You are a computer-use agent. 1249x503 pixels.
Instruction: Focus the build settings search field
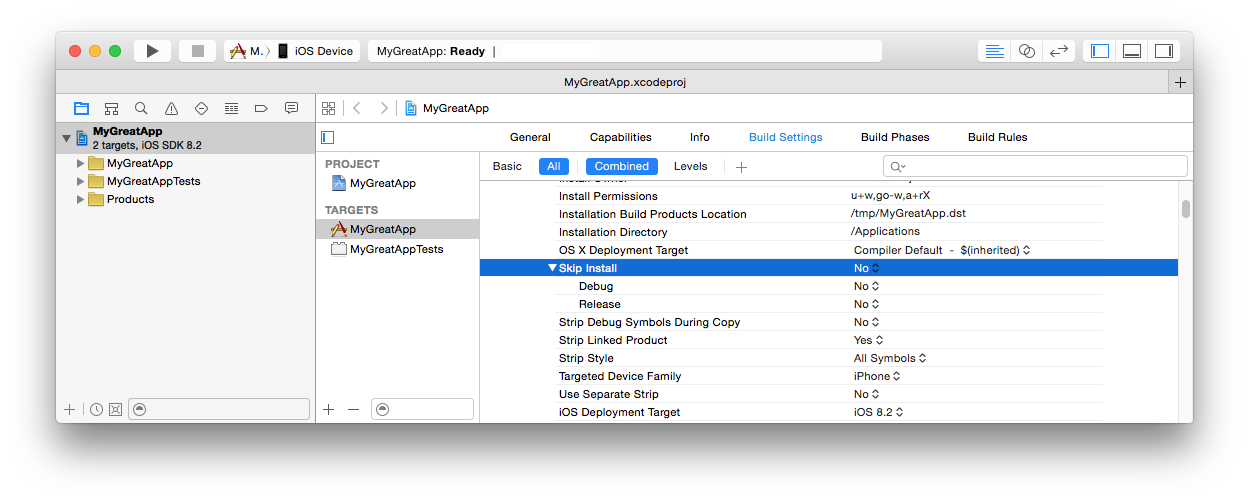tap(1035, 166)
